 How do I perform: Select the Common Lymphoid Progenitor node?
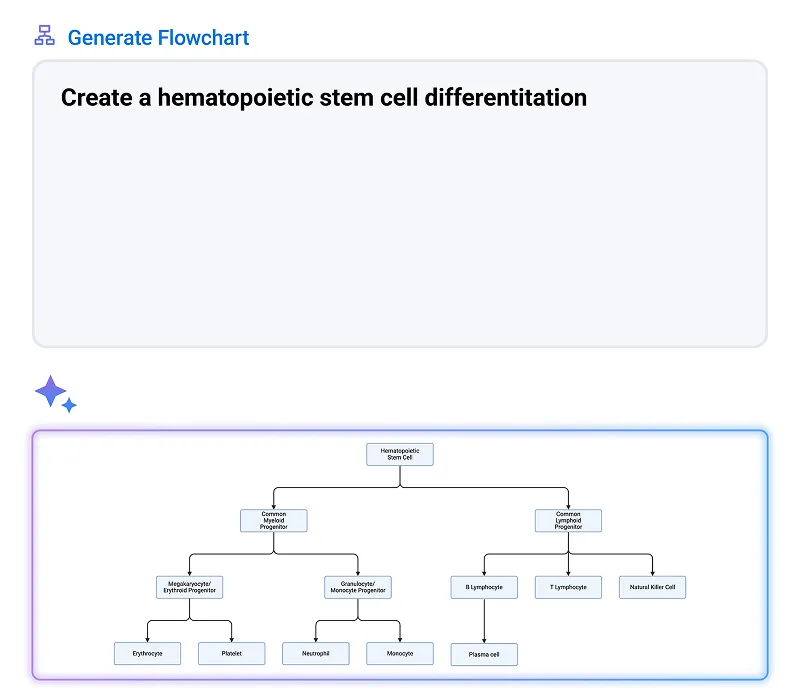coord(568,520)
